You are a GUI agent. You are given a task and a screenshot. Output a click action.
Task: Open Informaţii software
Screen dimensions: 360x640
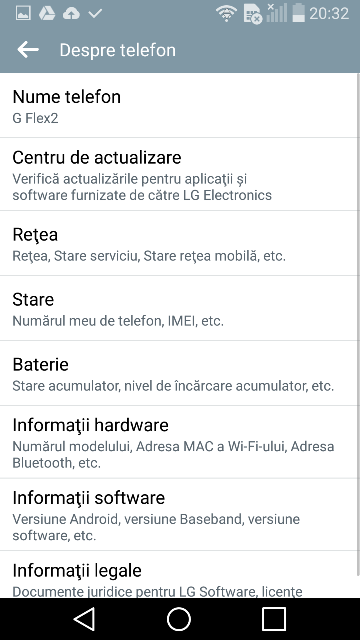[x=180, y=515]
